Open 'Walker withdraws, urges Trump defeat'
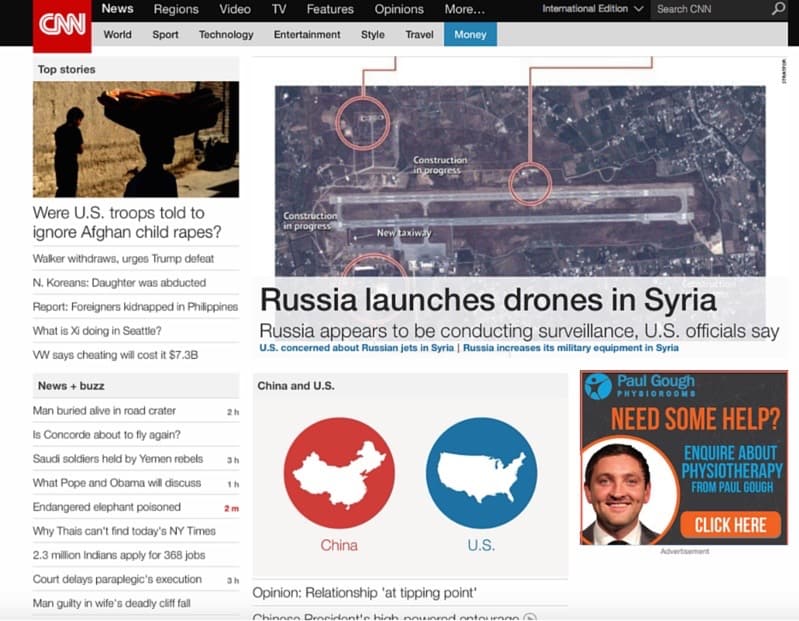The image size is (799, 621). coord(123,258)
